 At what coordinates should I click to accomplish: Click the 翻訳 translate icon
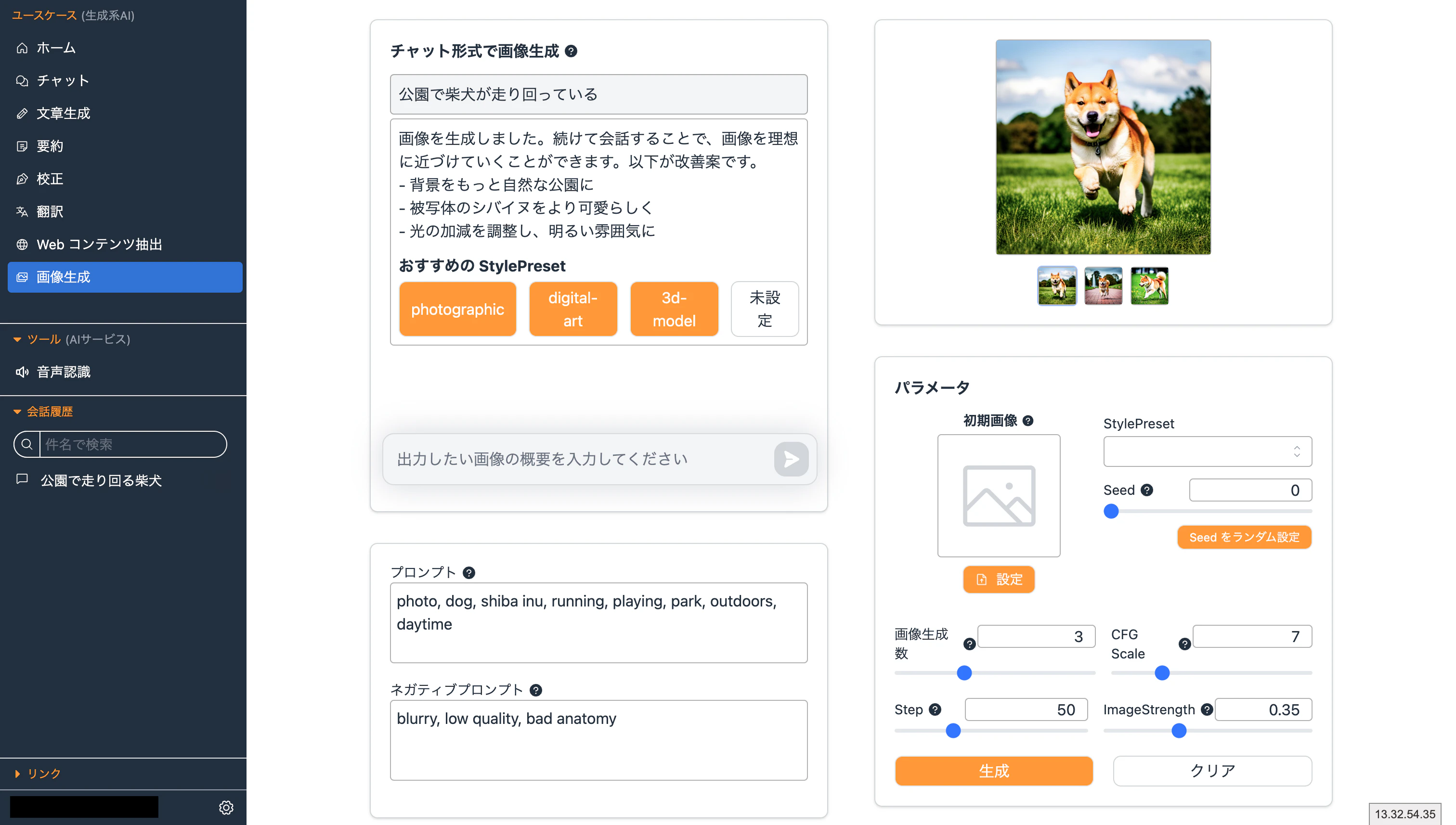22,212
